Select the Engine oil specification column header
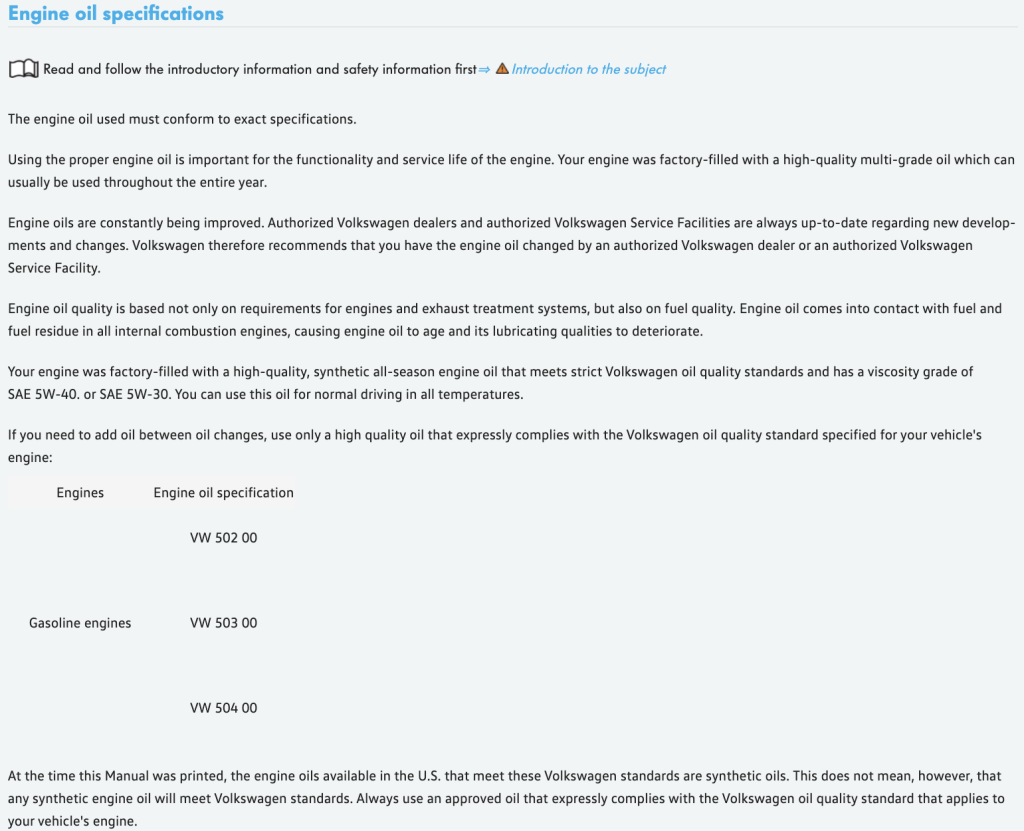This screenshot has width=1024, height=831. [x=223, y=493]
